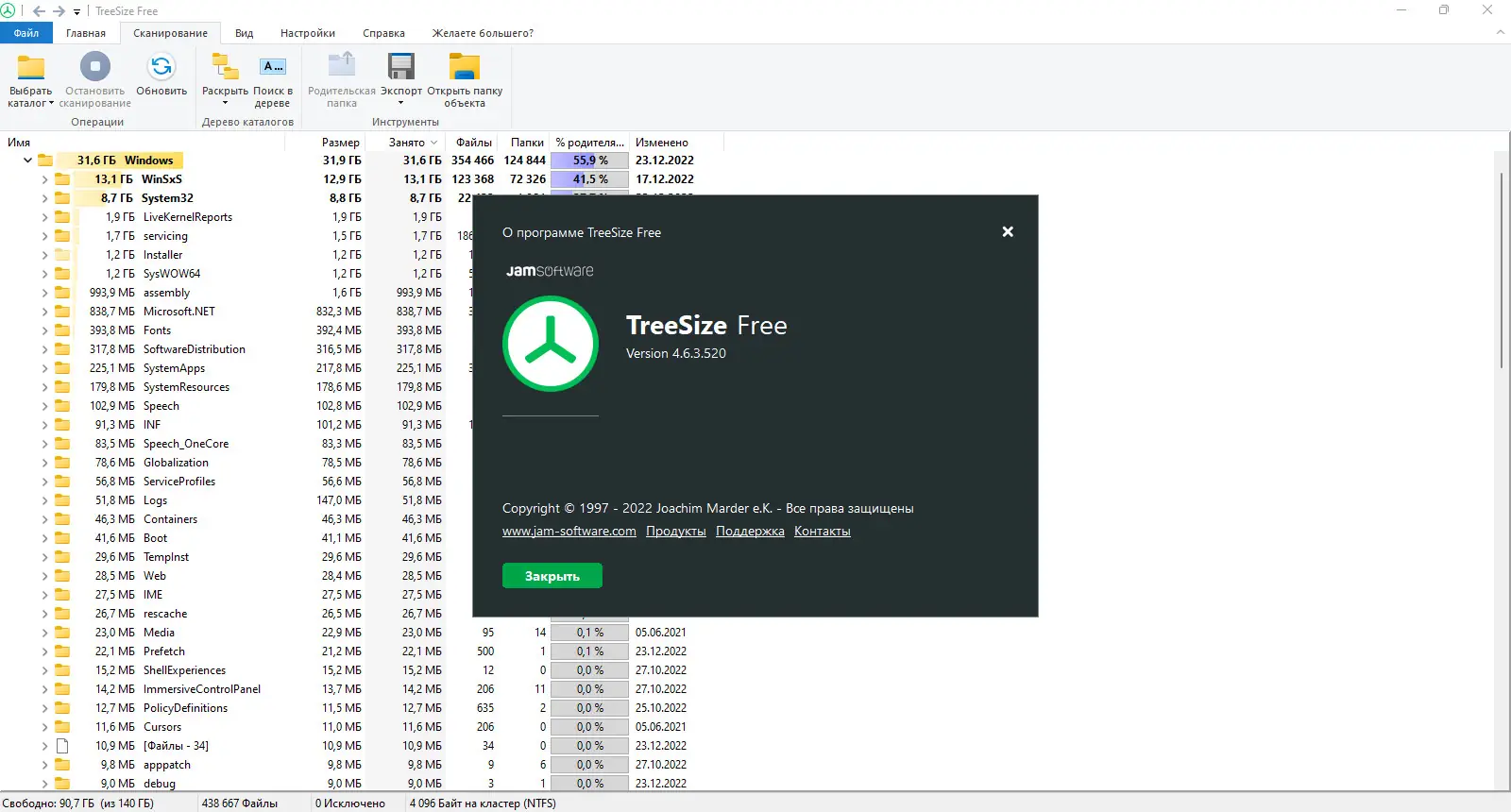Select the Microsoft.NET folder row
Screen dimensions: 1511x812
[x=179, y=312]
